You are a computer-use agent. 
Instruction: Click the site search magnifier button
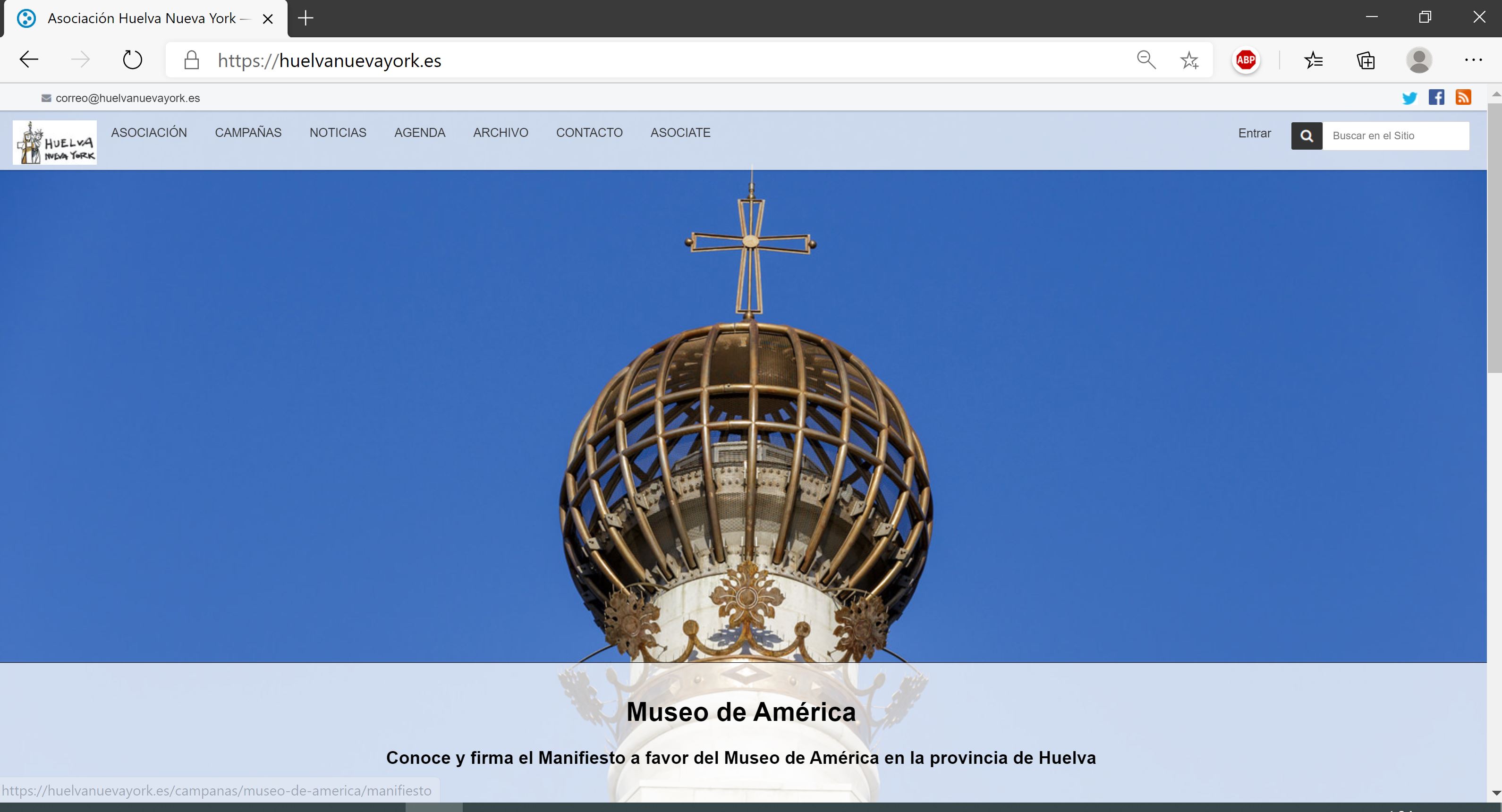1307,136
